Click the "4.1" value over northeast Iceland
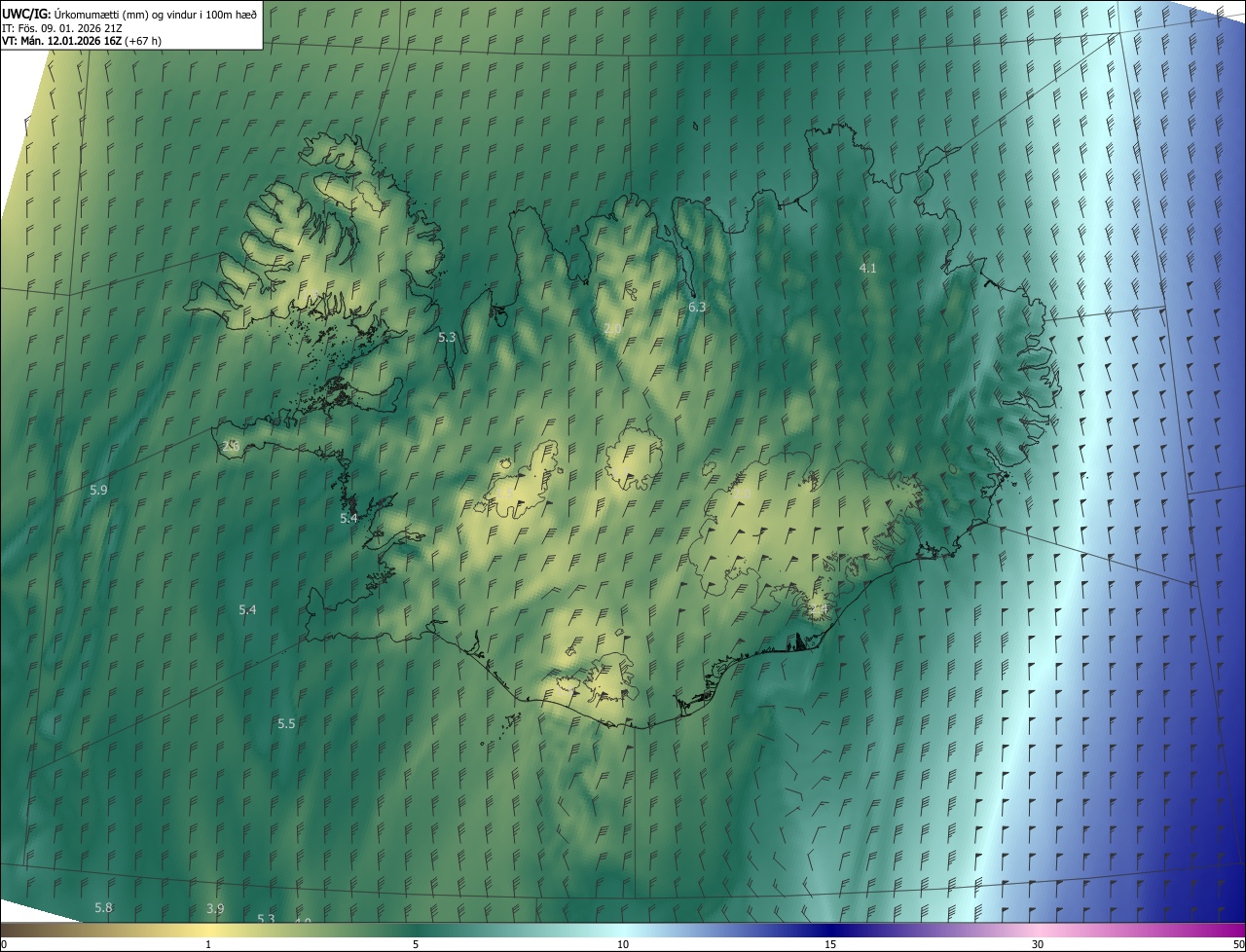 click(867, 268)
